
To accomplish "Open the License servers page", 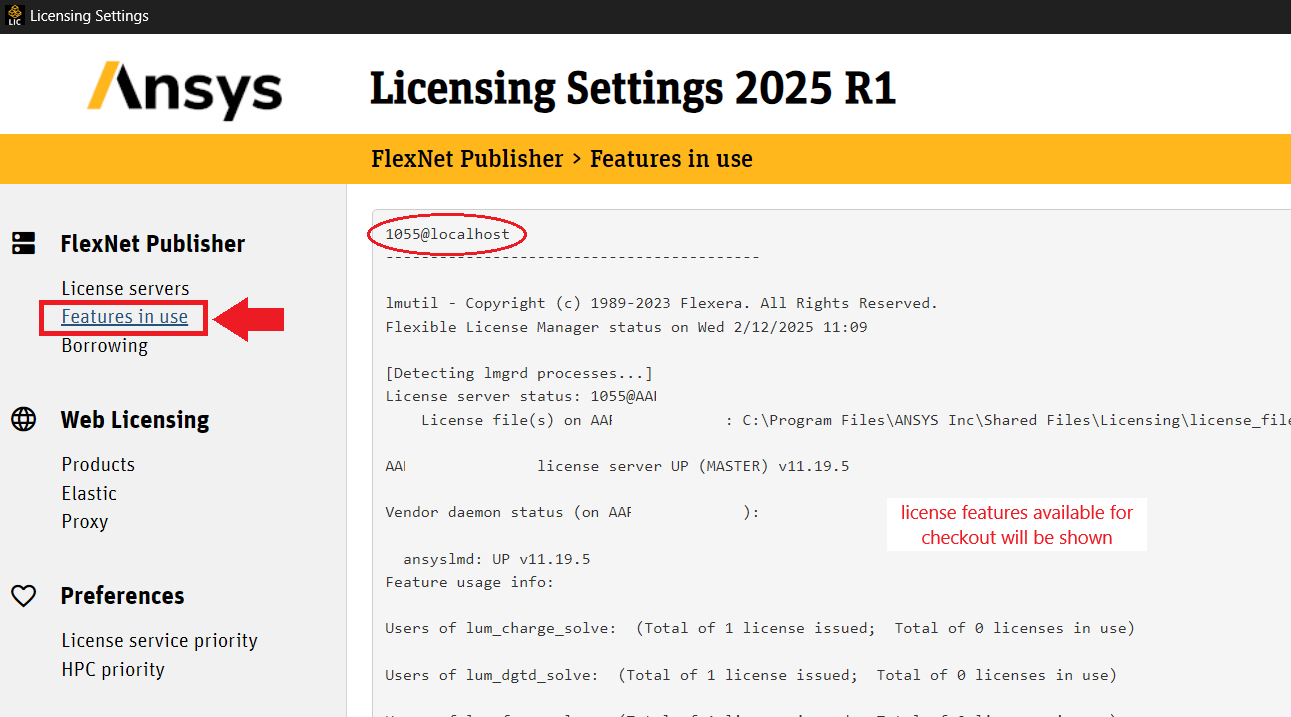I will 125,288.
